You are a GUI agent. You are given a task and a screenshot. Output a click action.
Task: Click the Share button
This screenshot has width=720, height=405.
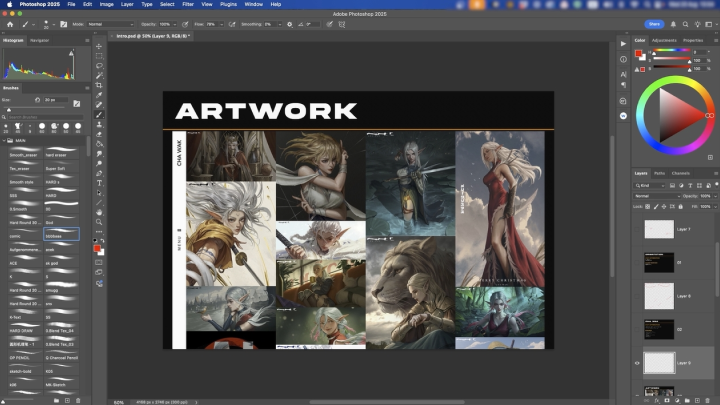pyautogui.click(x=654, y=24)
